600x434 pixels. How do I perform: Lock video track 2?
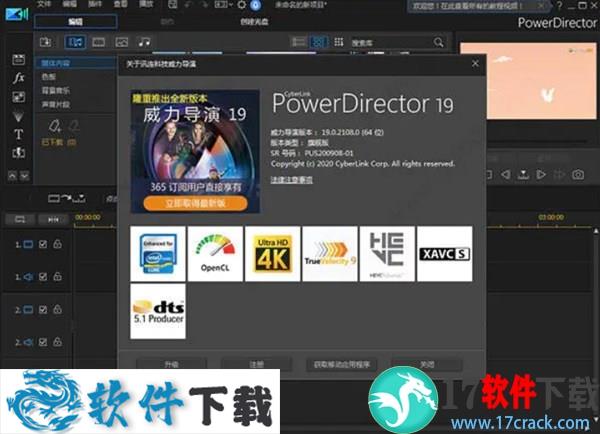[x=57, y=309]
